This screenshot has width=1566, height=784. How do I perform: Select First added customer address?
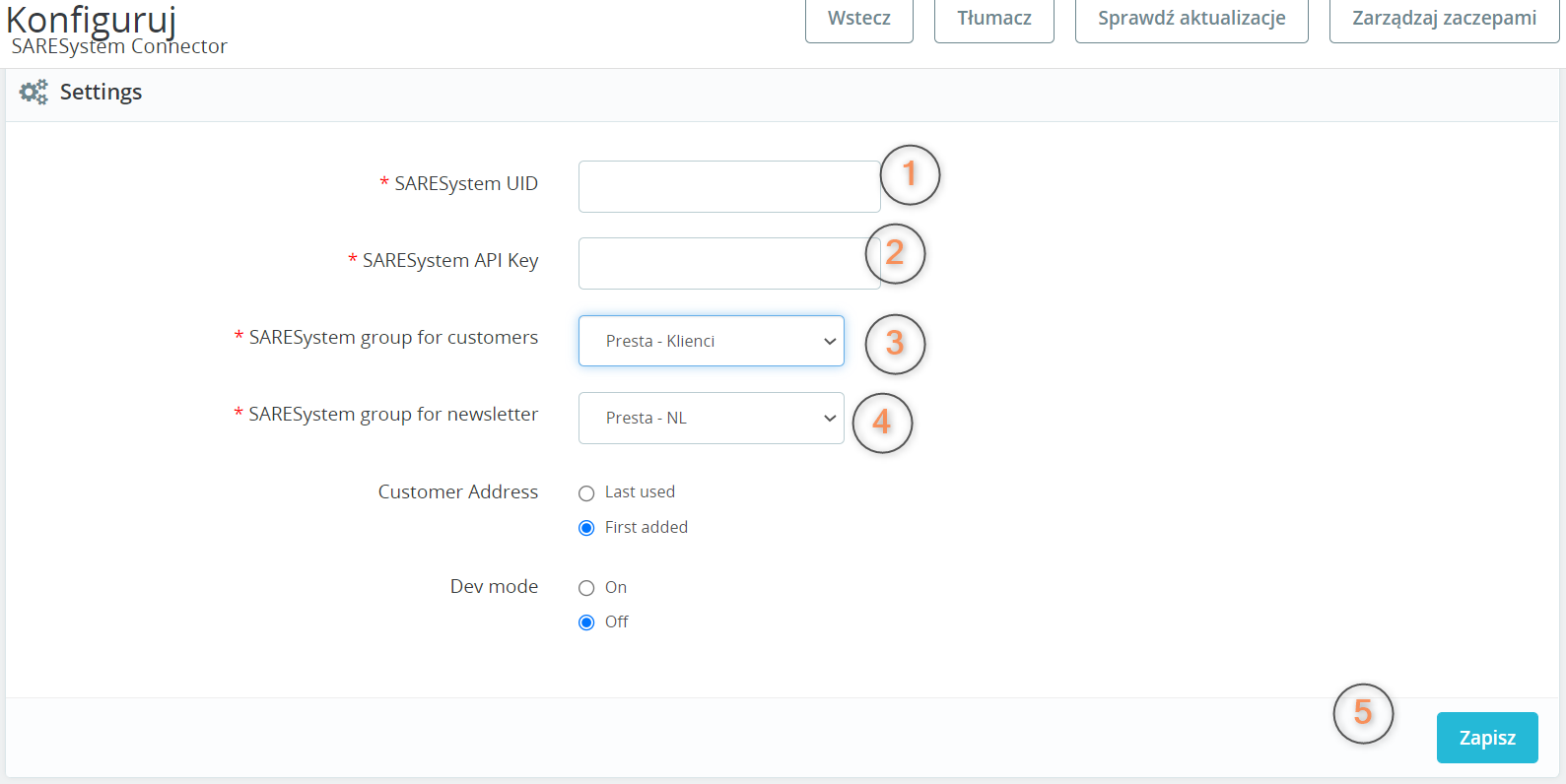pos(586,528)
